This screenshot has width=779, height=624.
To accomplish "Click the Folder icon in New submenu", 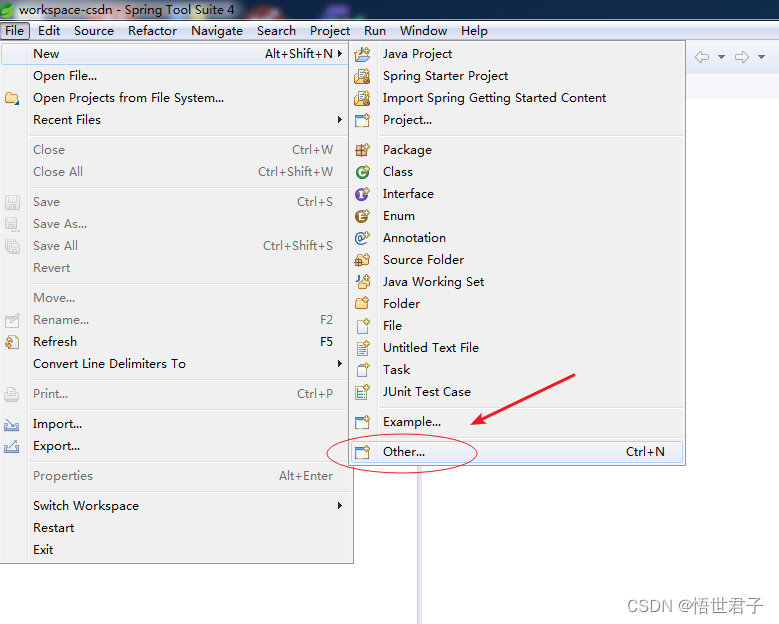I will tap(362, 304).
